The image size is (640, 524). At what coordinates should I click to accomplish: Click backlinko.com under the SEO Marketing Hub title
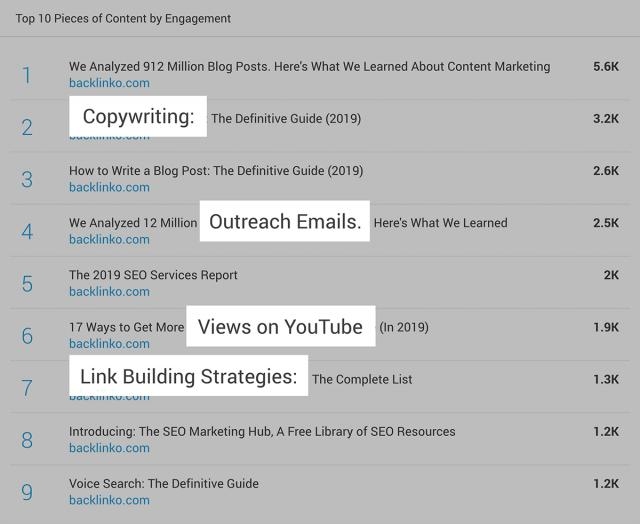tap(109, 448)
